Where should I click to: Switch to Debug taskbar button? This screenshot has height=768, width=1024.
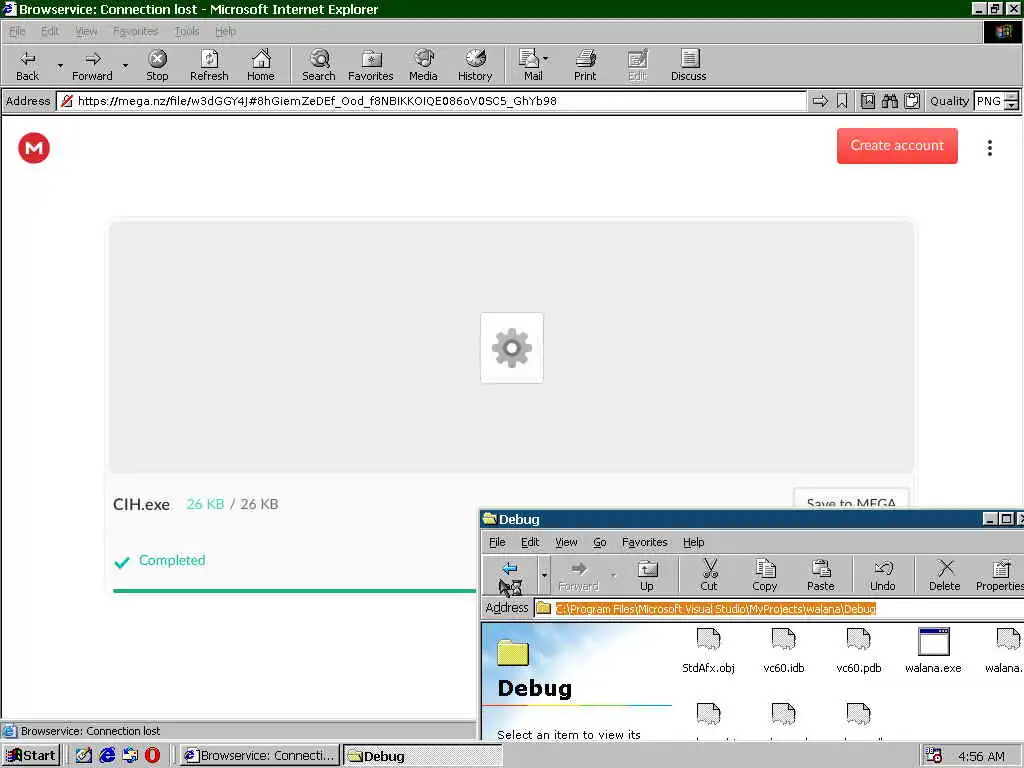(x=423, y=756)
